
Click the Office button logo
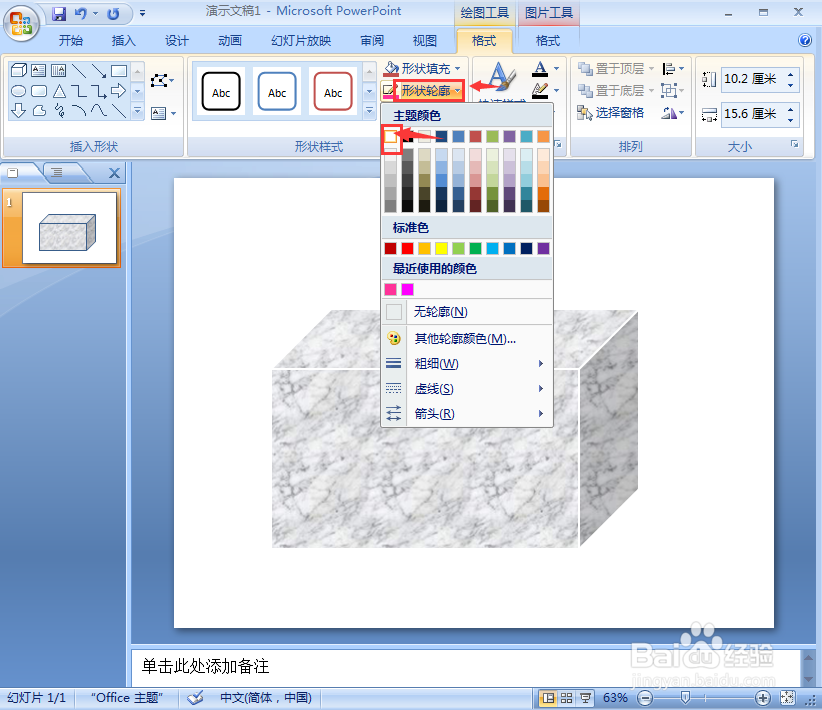click(21, 22)
